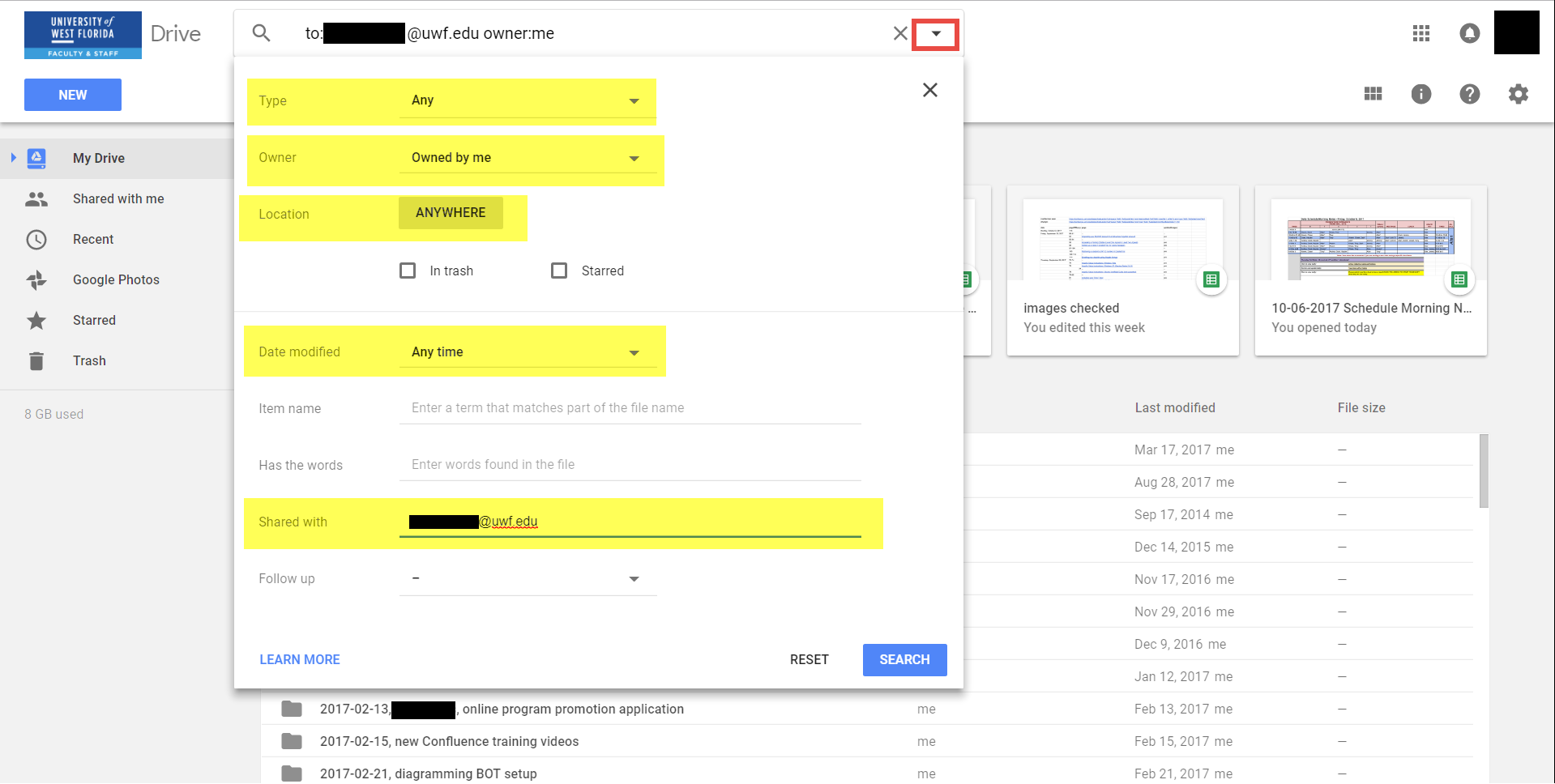Open the online program promotion application folder
This screenshot has width=1555, height=784.
(502, 709)
